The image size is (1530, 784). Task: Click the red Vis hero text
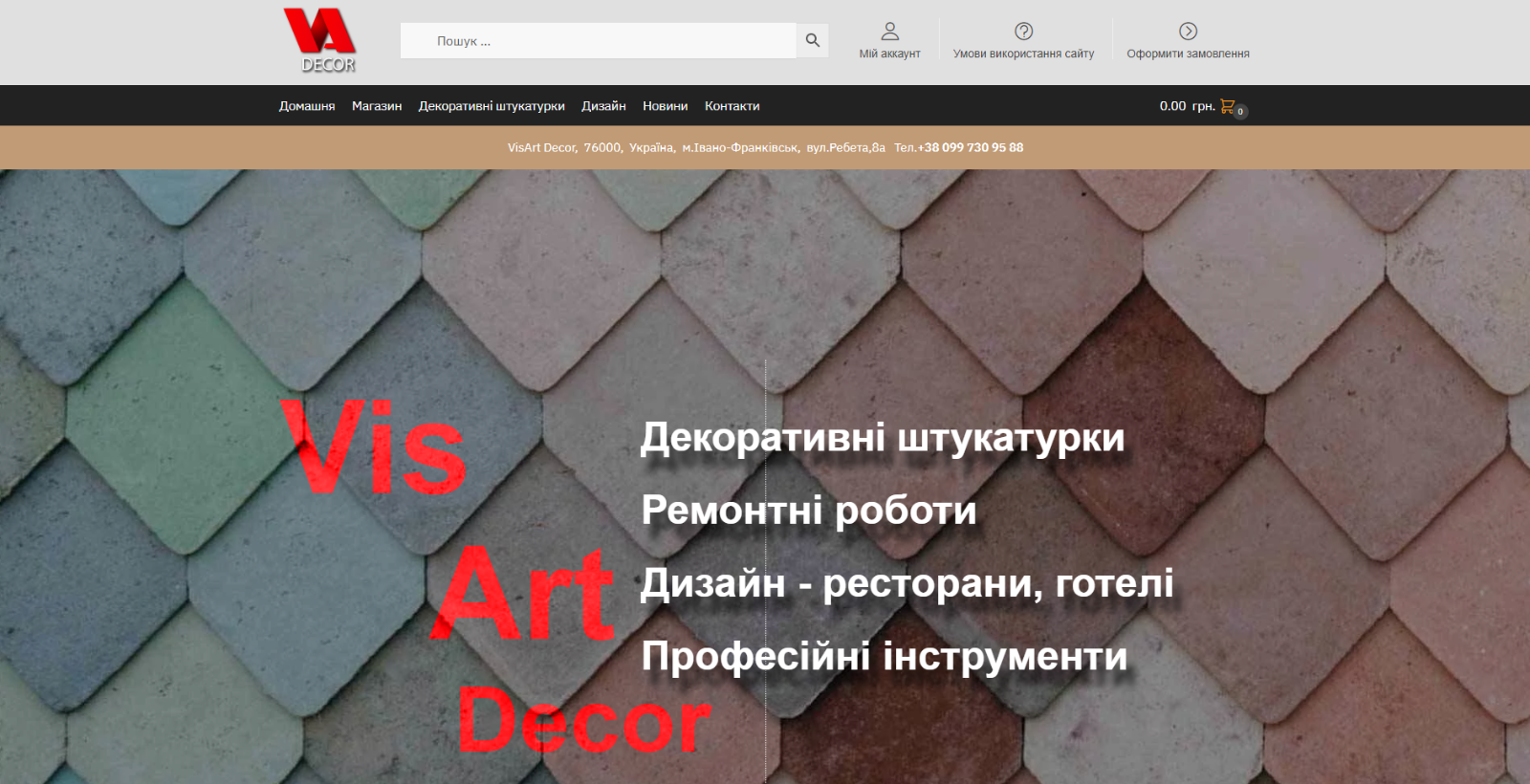coord(373,446)
